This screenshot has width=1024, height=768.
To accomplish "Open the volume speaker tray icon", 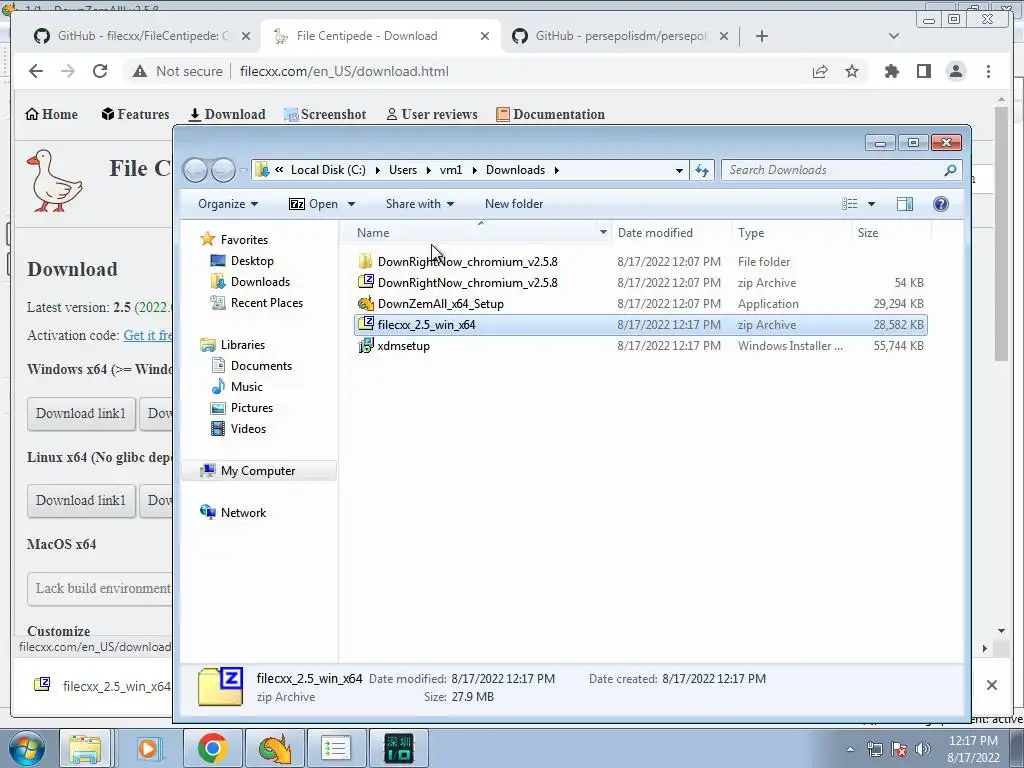I will tap(923, 749).
